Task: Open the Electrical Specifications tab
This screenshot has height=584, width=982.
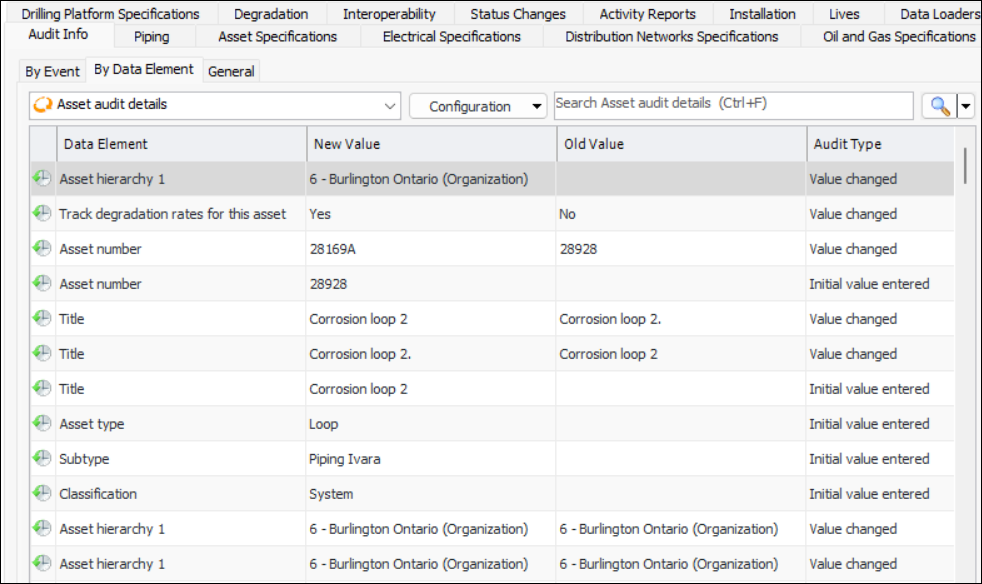Action: pyautogui.click(x=451, y=37)
